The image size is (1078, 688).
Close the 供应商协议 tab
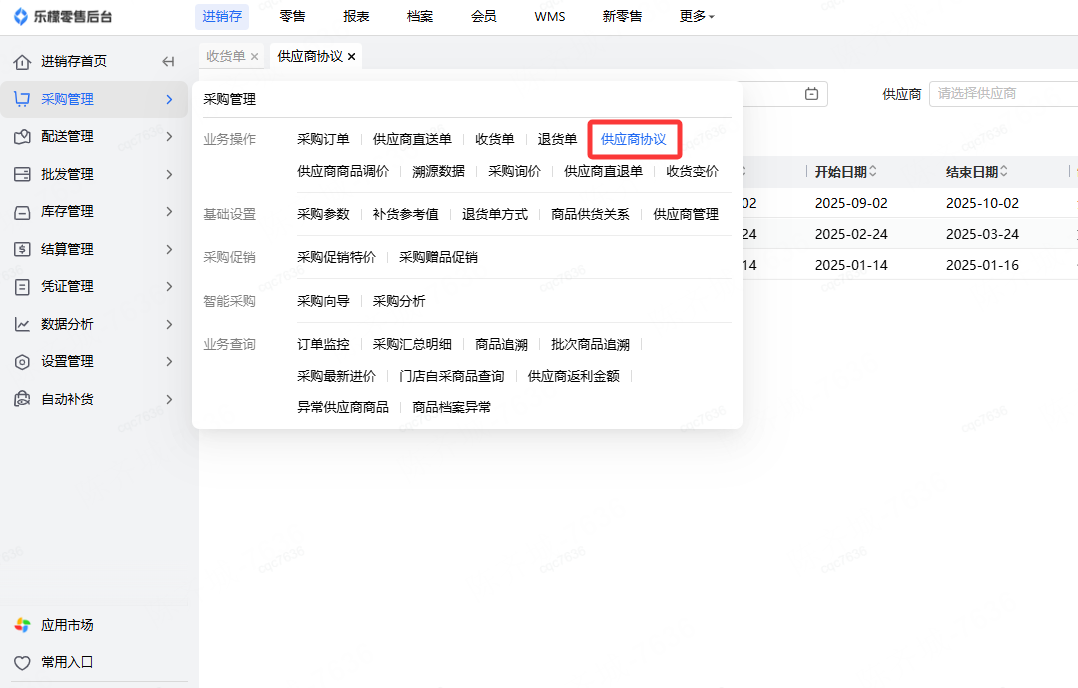pos(351,57)
